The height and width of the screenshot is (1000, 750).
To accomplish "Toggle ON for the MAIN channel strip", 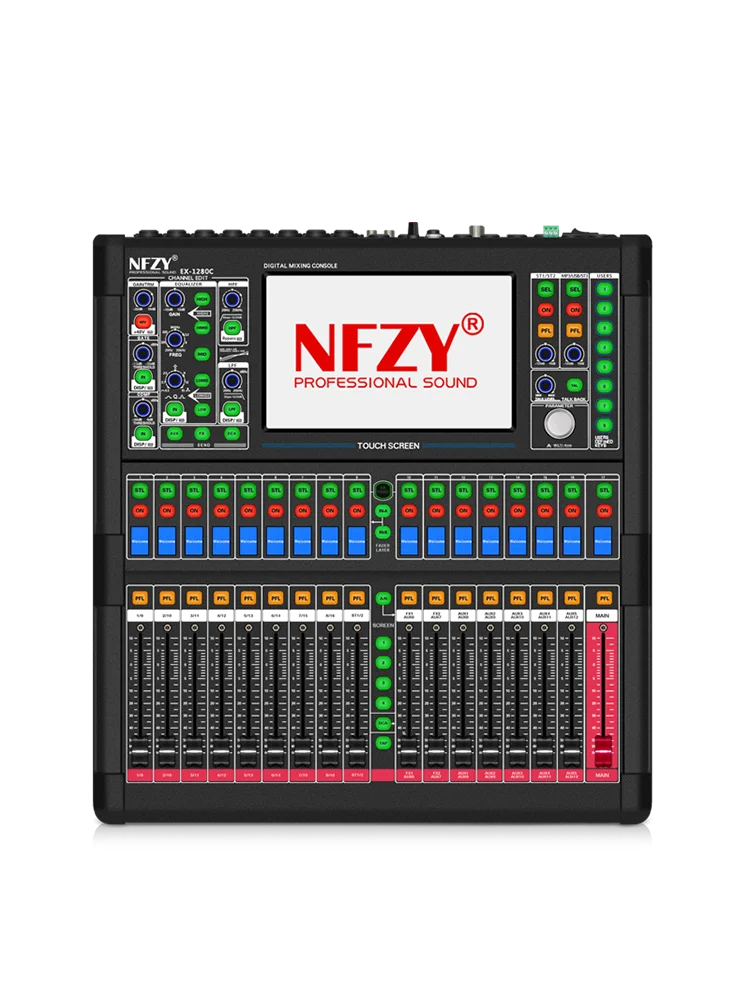I will pyautogui.click(x=603, y=511).
